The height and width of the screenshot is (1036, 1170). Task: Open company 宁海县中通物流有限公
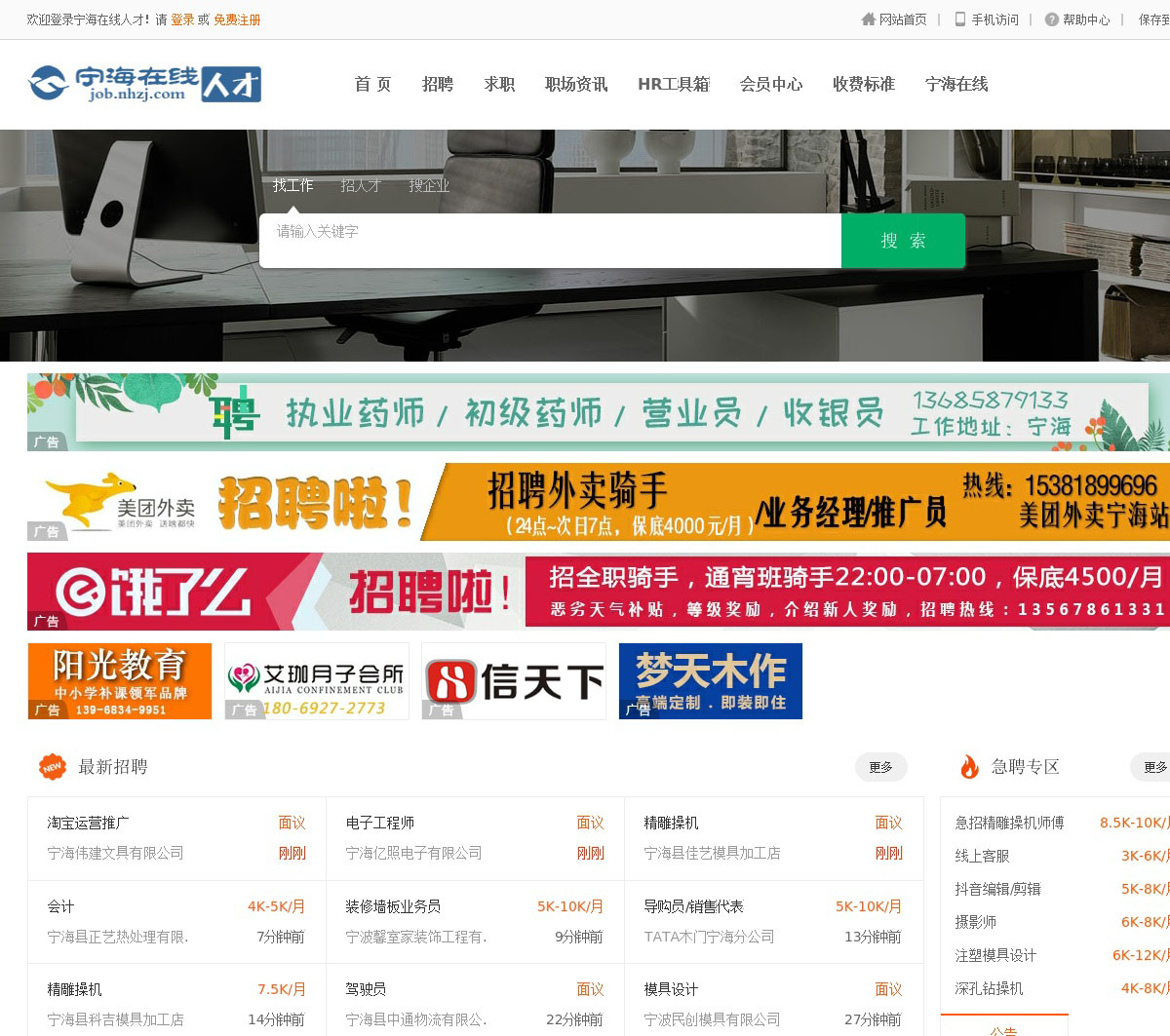tap(416, 1019)
